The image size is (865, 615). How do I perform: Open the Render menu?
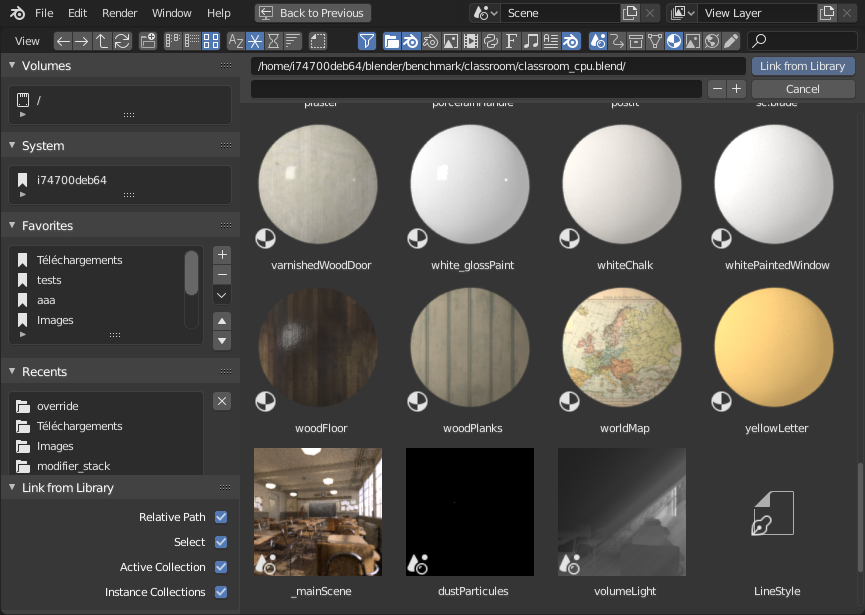pos(120,13)
